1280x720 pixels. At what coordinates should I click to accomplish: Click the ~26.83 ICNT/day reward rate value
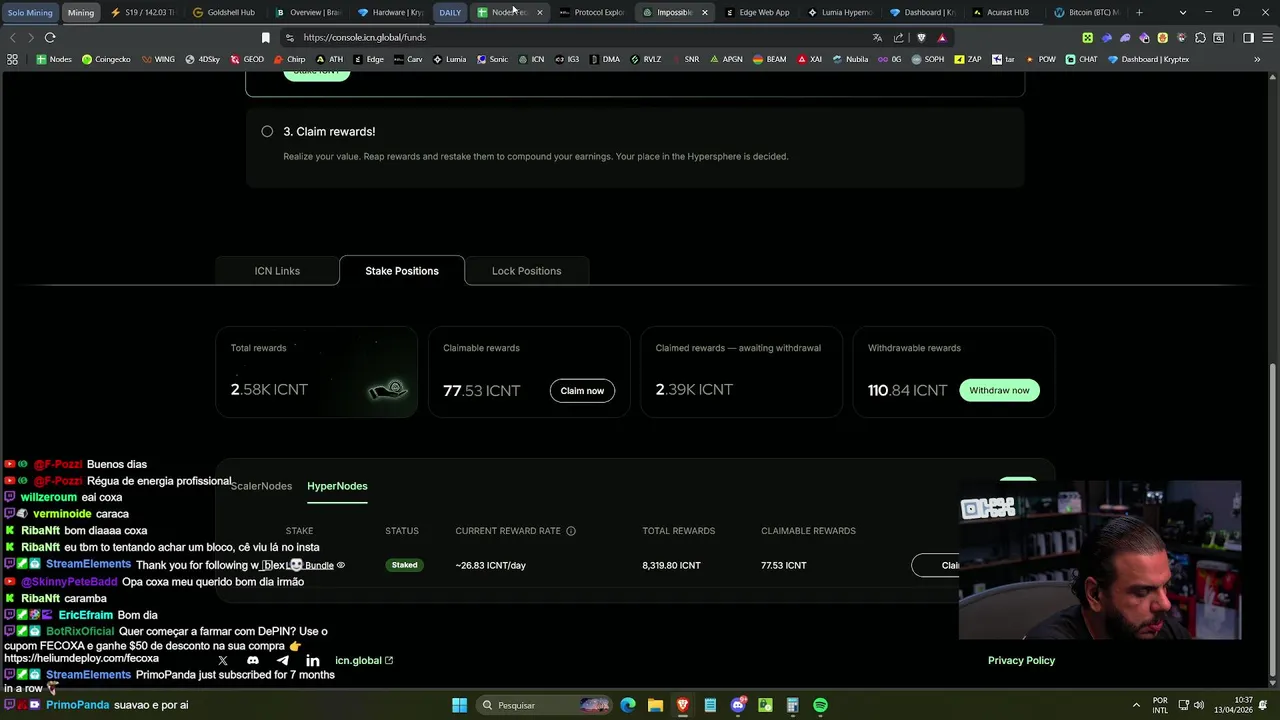[490, 565]
